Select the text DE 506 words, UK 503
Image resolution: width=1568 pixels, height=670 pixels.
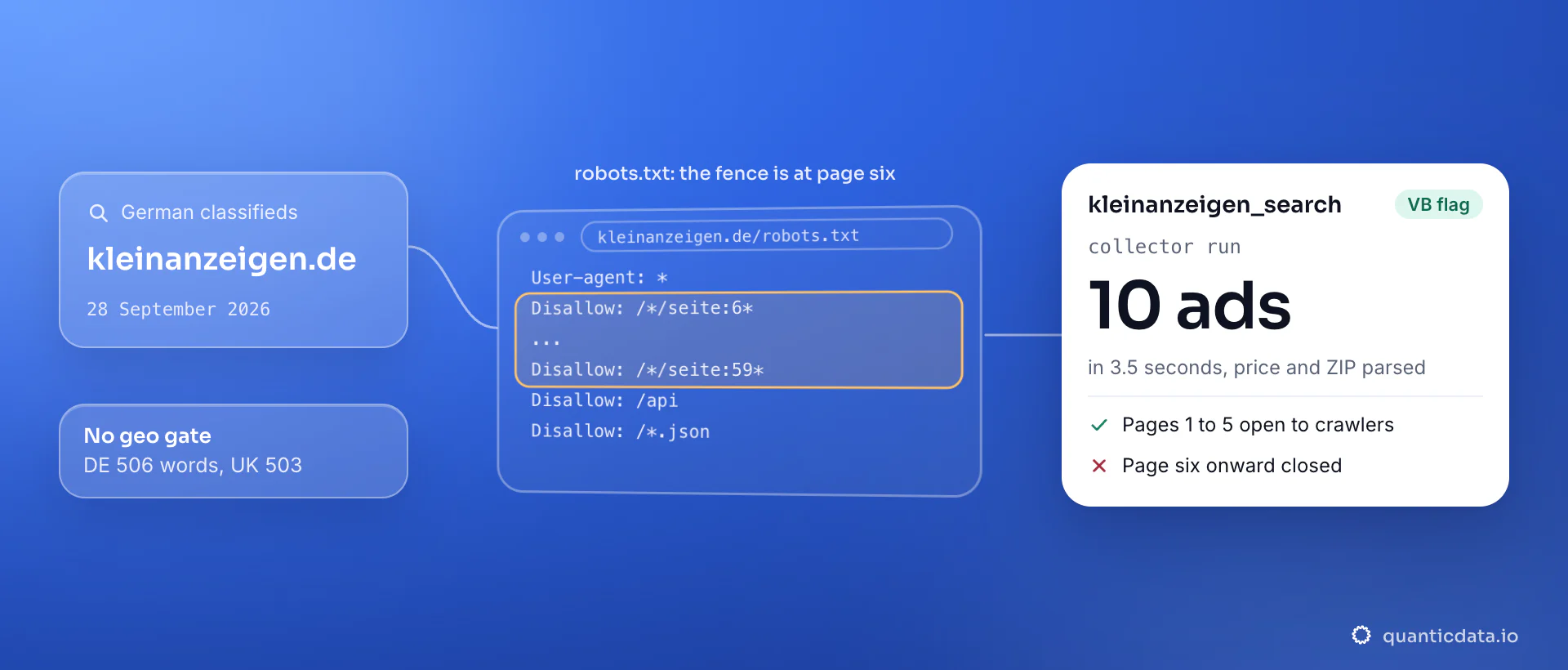point(193,465)
